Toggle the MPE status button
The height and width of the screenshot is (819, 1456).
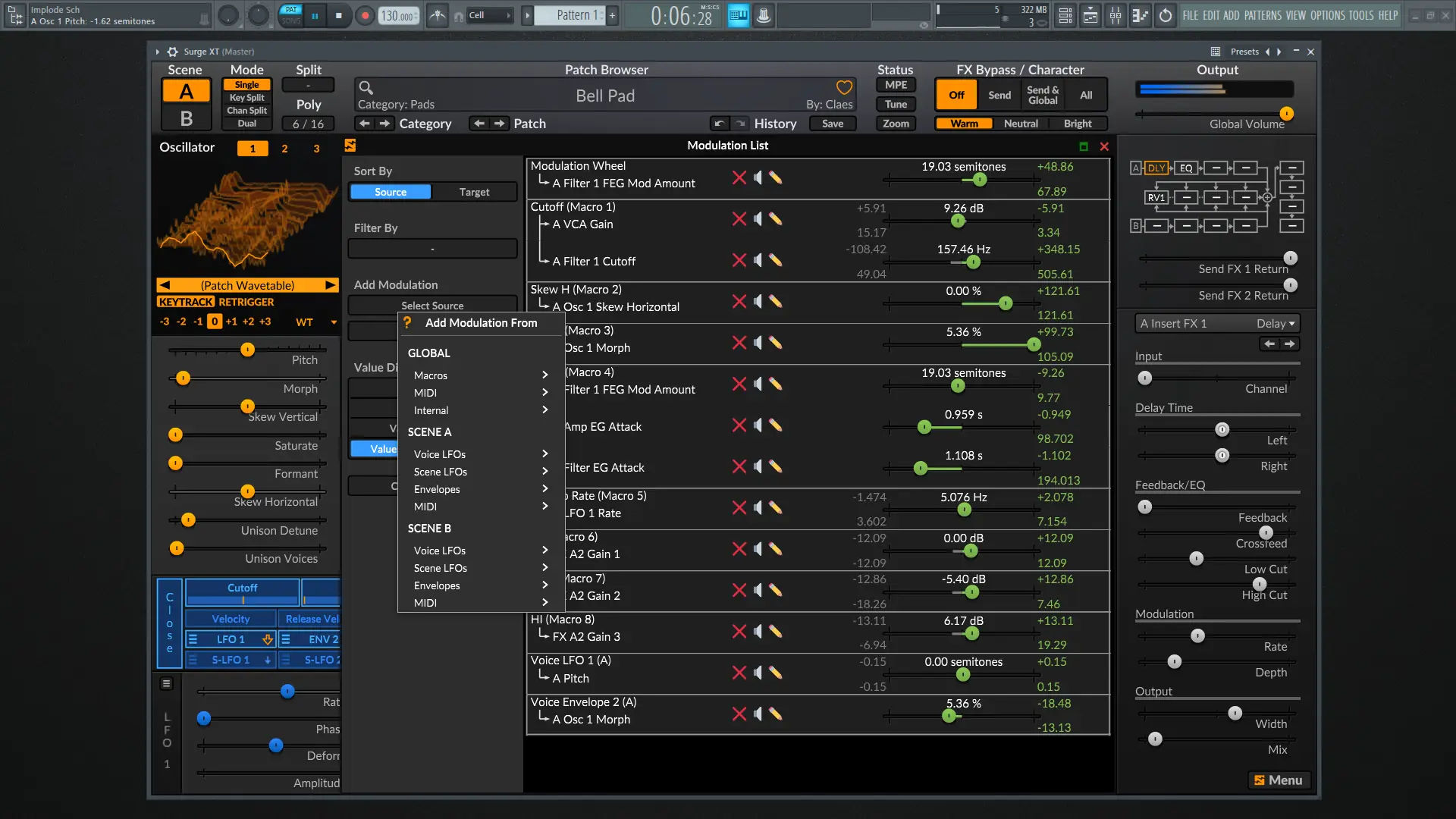pyautogui.click(x=896, y=85)
